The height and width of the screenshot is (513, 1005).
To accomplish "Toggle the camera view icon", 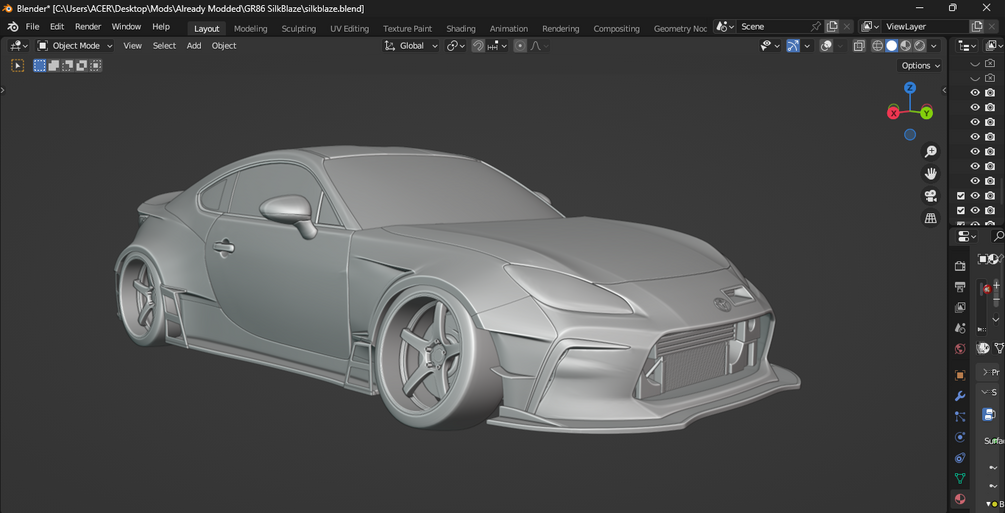I will pos(930,196).
